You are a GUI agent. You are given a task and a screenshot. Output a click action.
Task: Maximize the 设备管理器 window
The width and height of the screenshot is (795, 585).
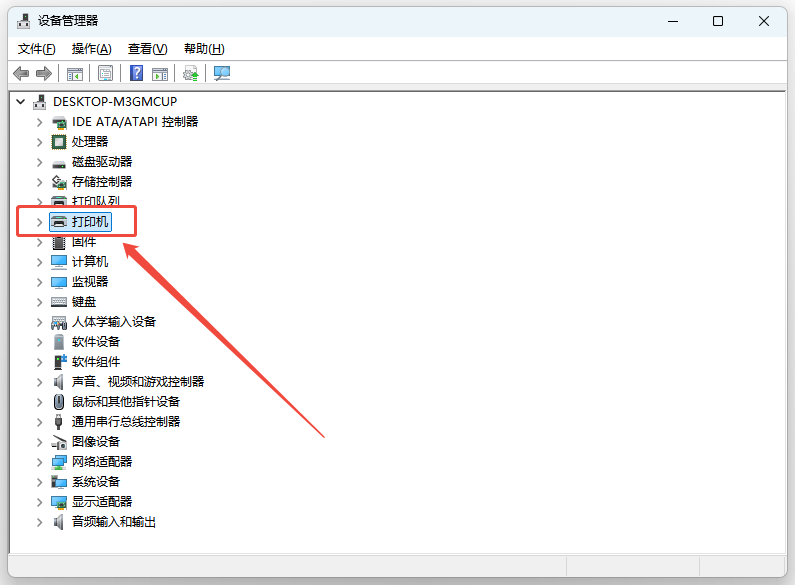point(718,21)
